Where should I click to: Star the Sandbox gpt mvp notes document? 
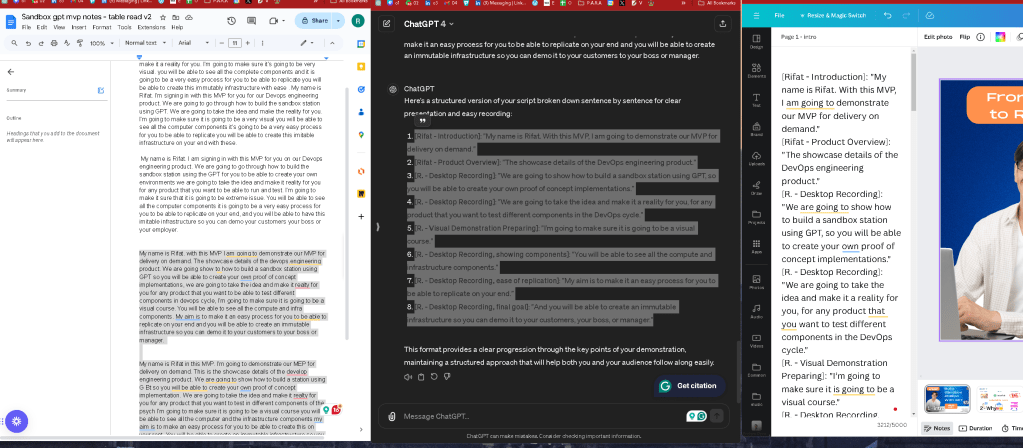coord(162,17)
